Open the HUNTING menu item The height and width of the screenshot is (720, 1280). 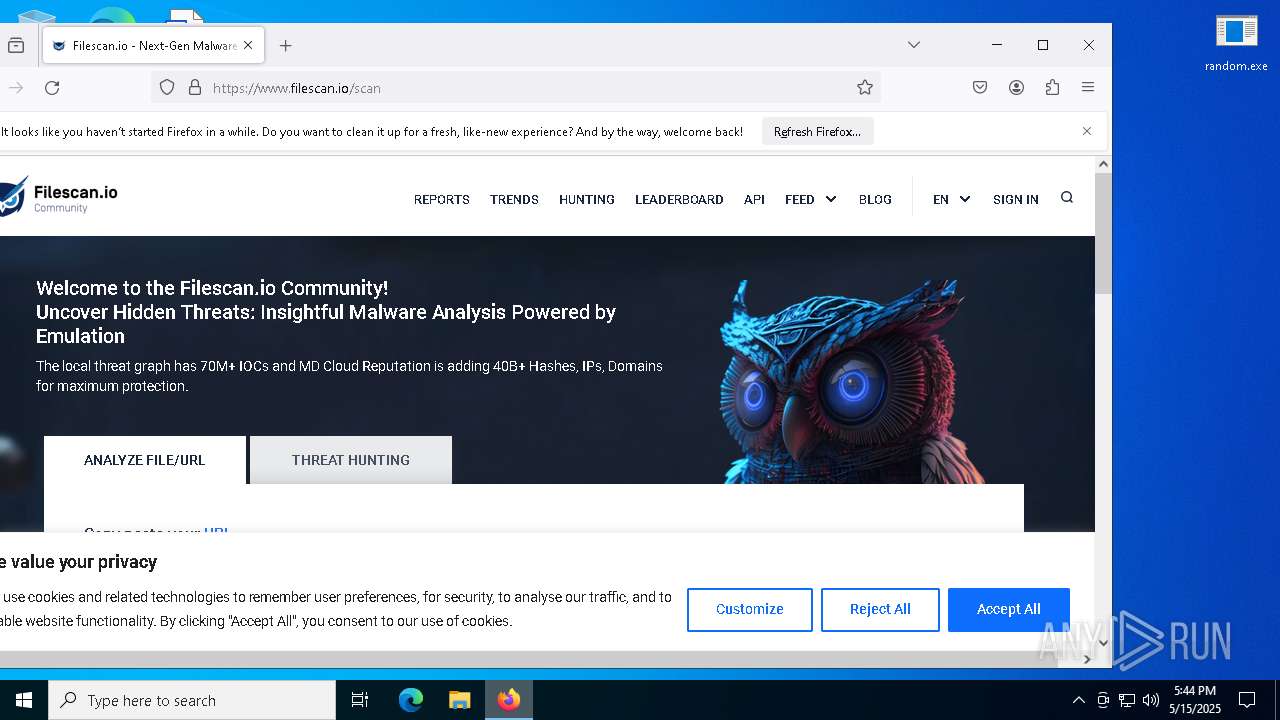[x=587, y=199]
